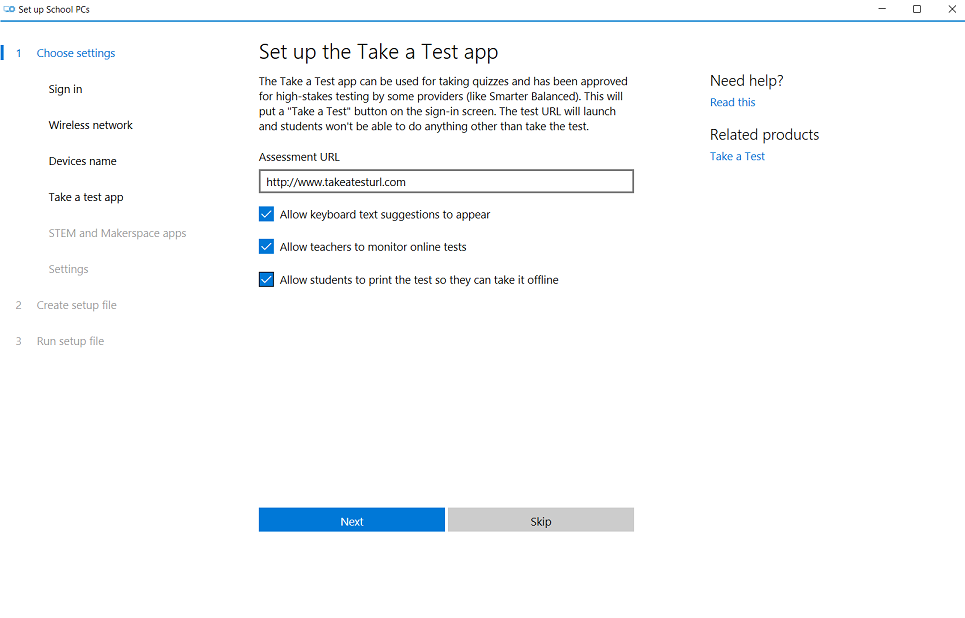The width and height of the screenshot is (965, 618).
Task: Select Take a test app sidebar item
Action: coord(86,197)
